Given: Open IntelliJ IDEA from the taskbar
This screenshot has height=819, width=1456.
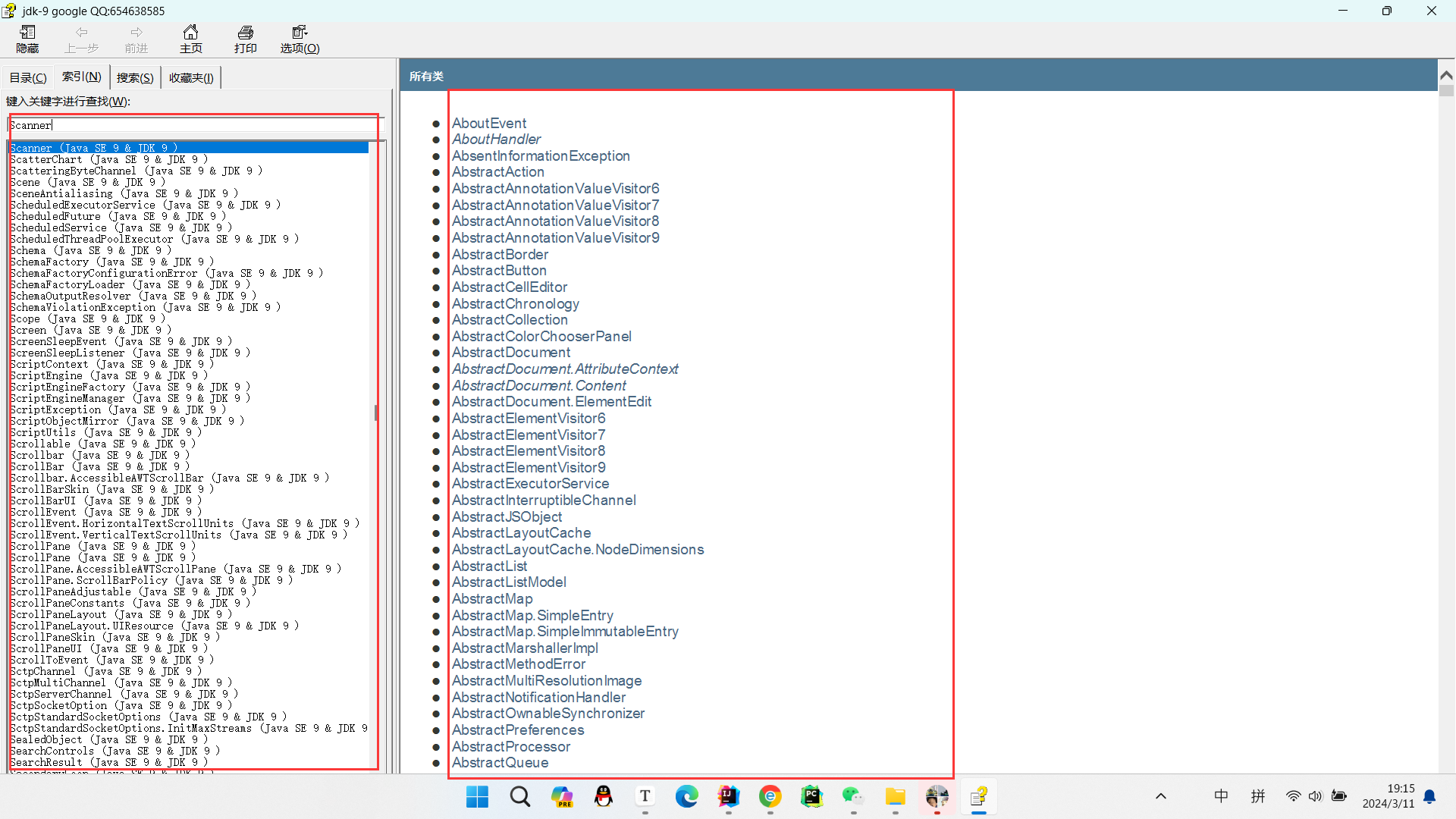Looking at the screenshot, I should [729, 796].
